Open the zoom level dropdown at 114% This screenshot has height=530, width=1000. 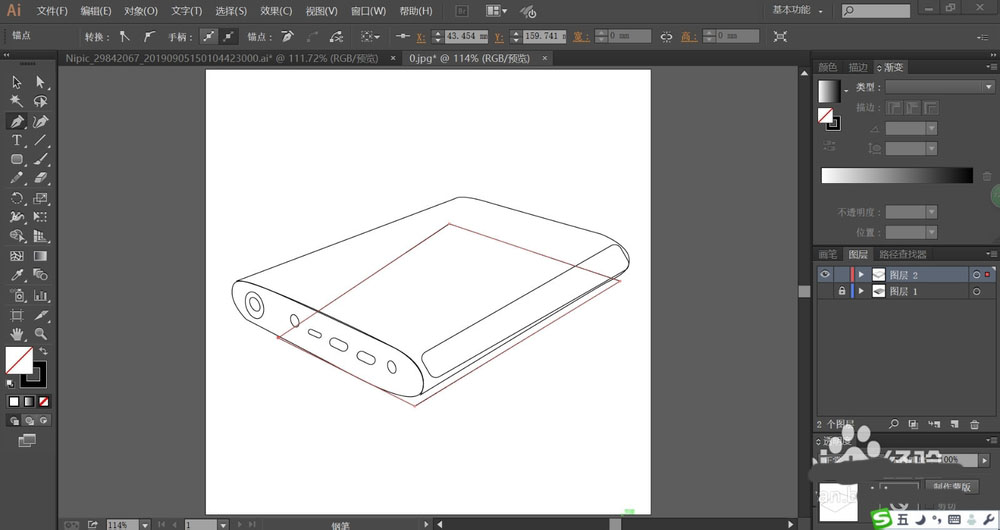pos(145,525)
